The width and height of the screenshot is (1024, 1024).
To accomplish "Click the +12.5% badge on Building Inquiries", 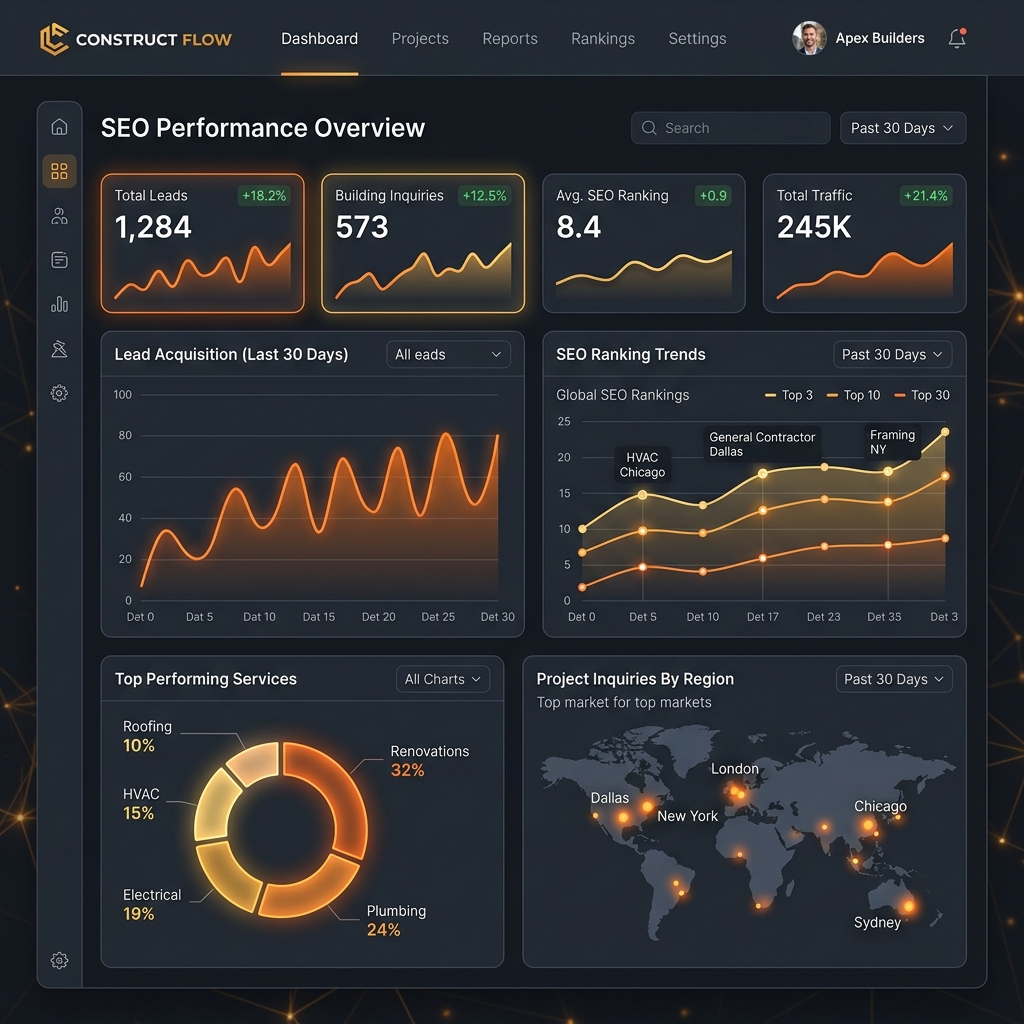I will (x=485, y=195).
